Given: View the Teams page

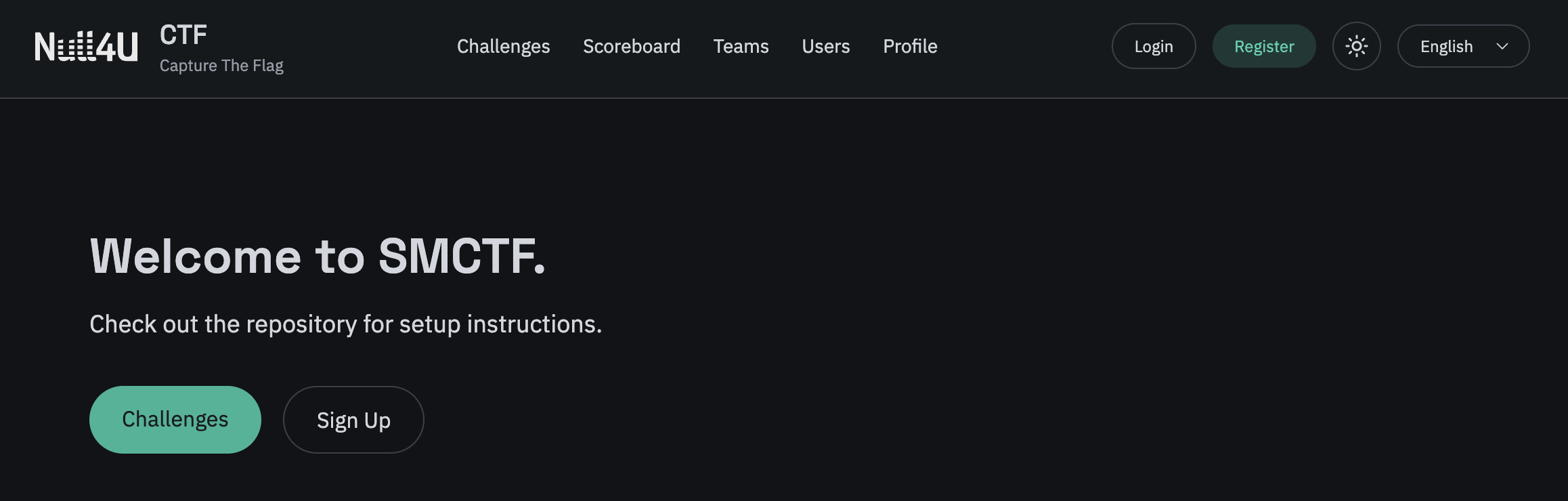Looking at the screenshot, I should [741, 46].
